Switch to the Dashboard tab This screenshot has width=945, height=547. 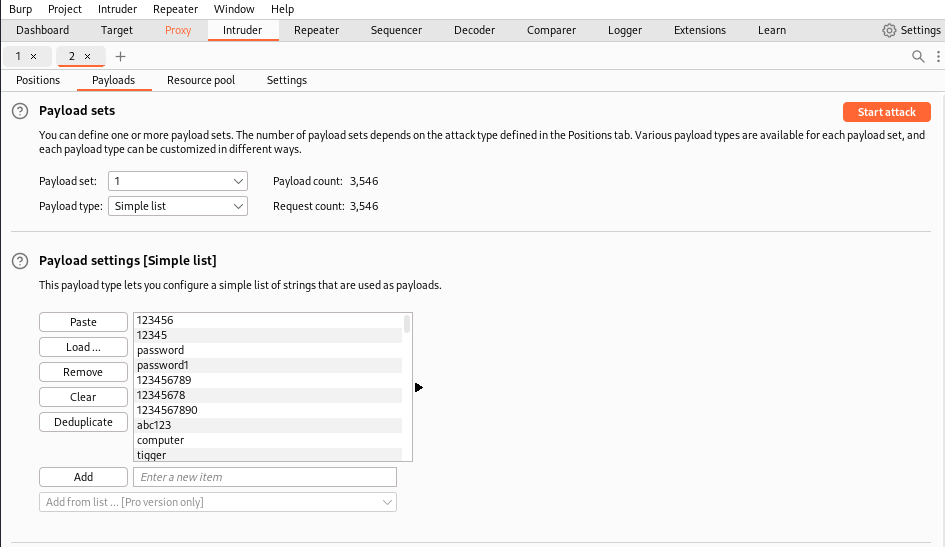click(42, 30)
